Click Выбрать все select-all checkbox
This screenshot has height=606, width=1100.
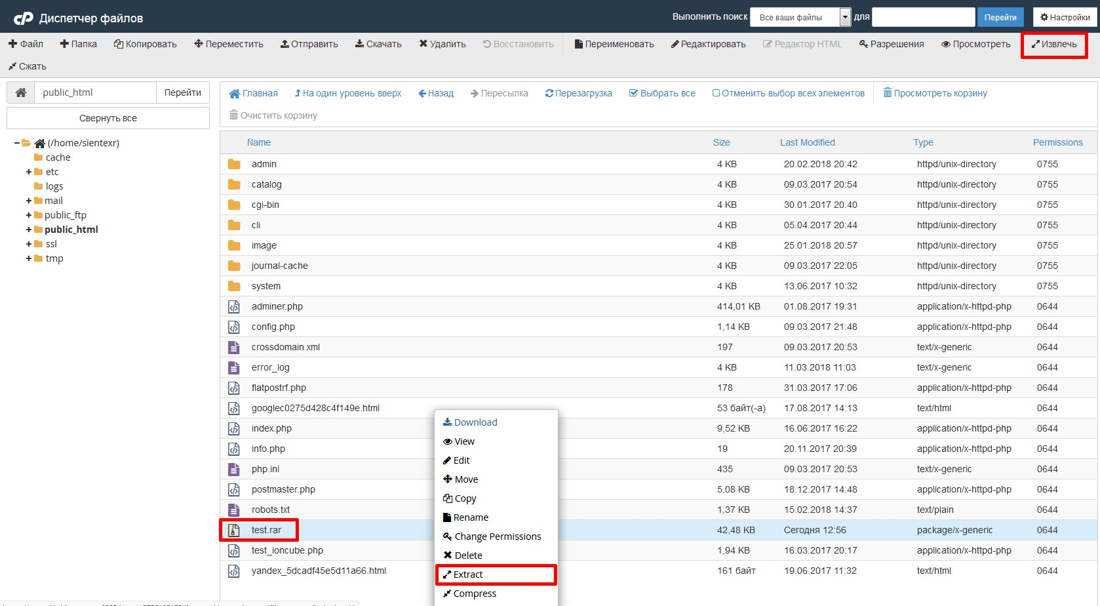pyautogui.click(x=634, y=93)
